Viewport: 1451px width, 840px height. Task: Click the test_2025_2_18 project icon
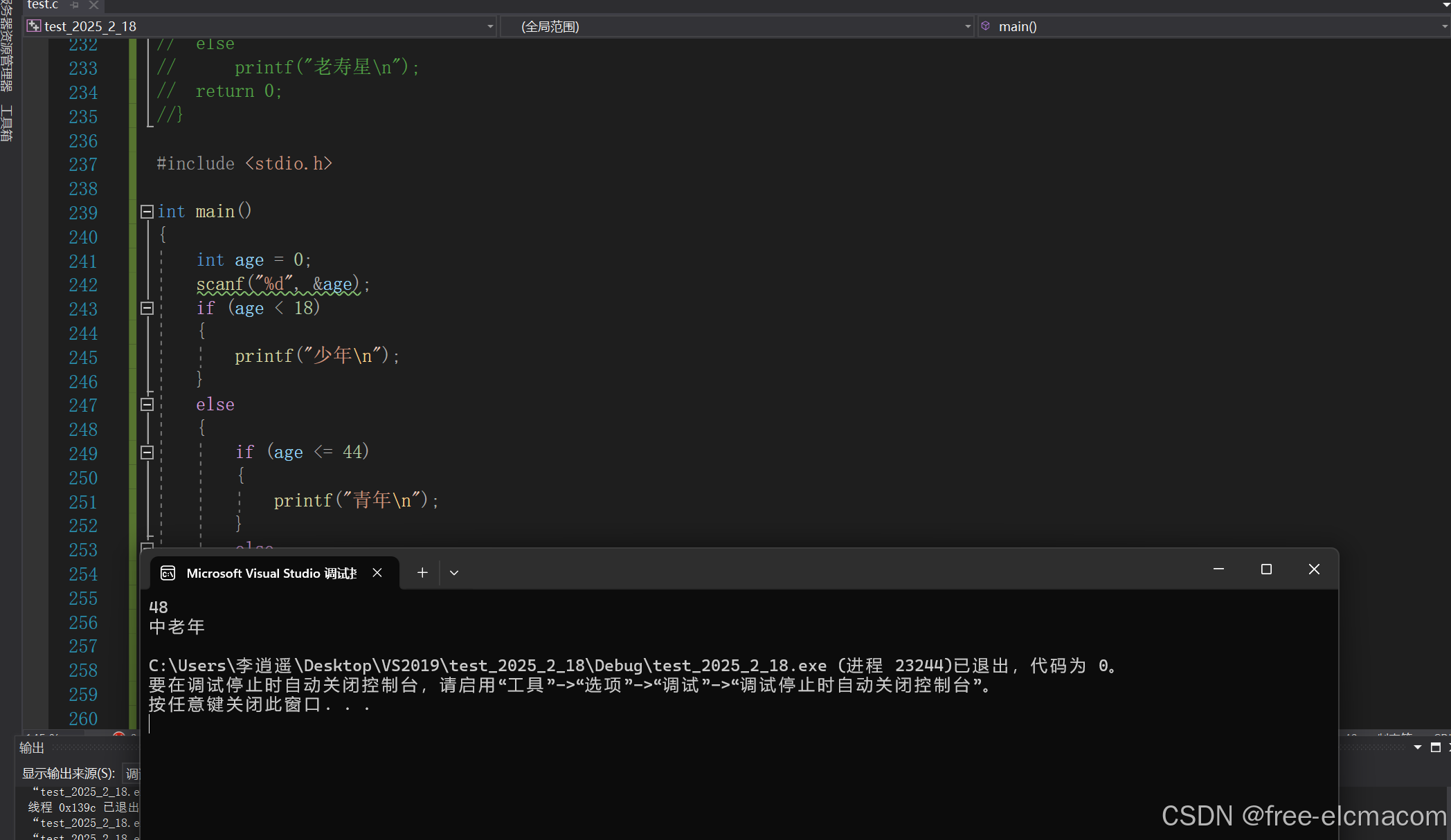pyautogui.click(x=33, y=26)
